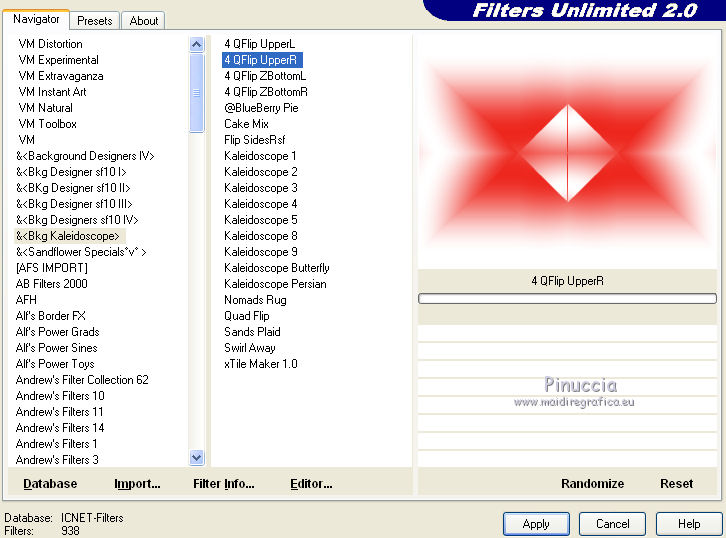Viewport: 726px width, 538px height.
Task: Open the Database menu button
Action: [50, 484]
